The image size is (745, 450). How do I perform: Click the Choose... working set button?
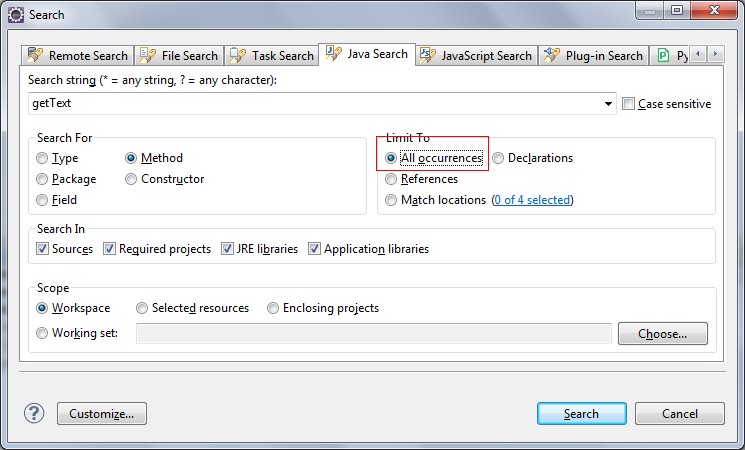(662, 333)
